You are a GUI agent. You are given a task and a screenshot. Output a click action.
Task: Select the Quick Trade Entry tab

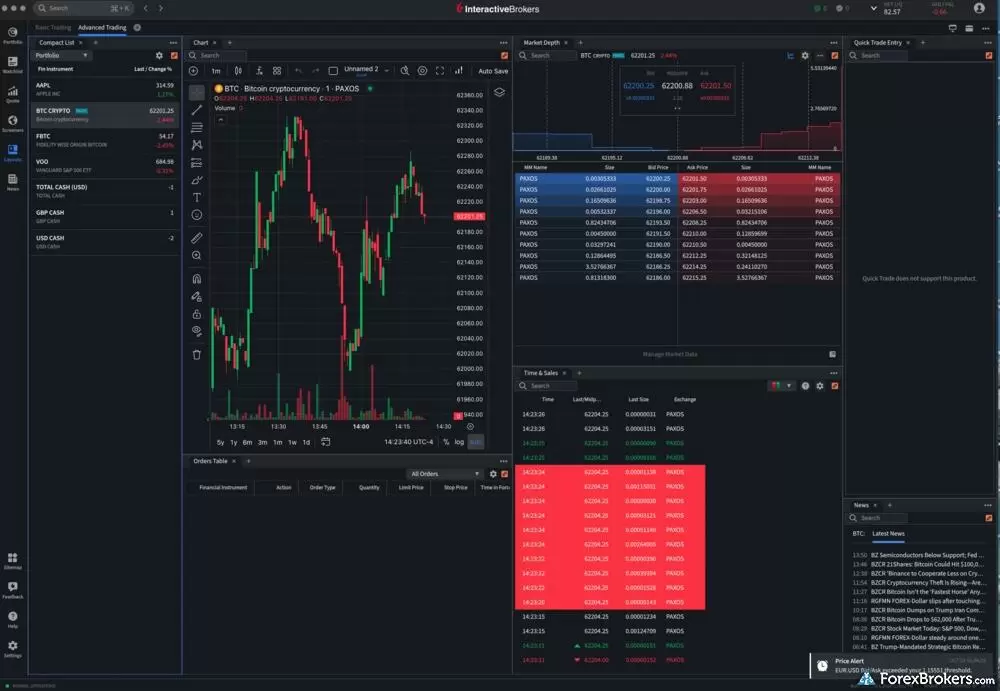[878, 43]
